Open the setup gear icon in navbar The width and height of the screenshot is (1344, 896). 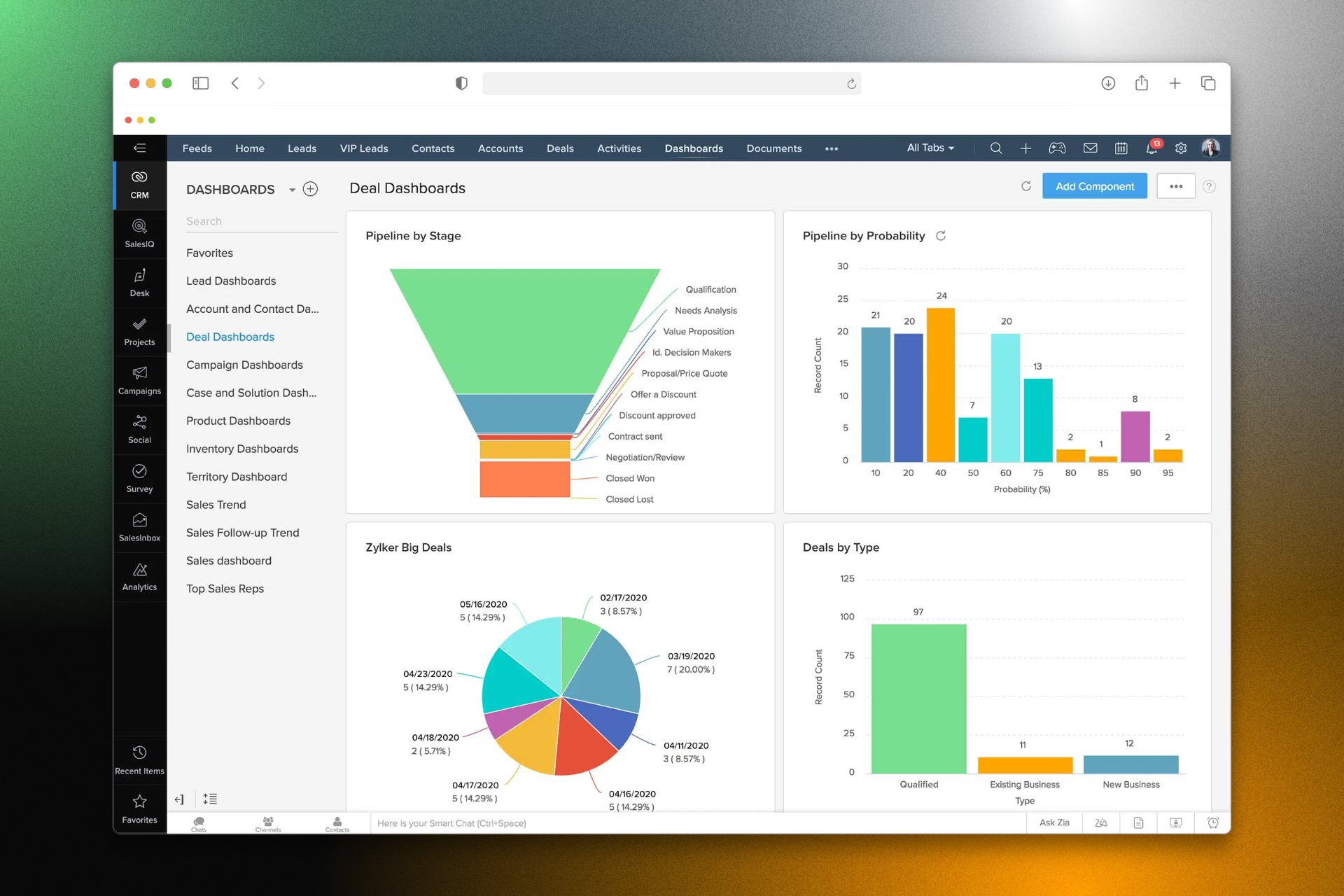pyautogui.click(x=1181, y=148)
